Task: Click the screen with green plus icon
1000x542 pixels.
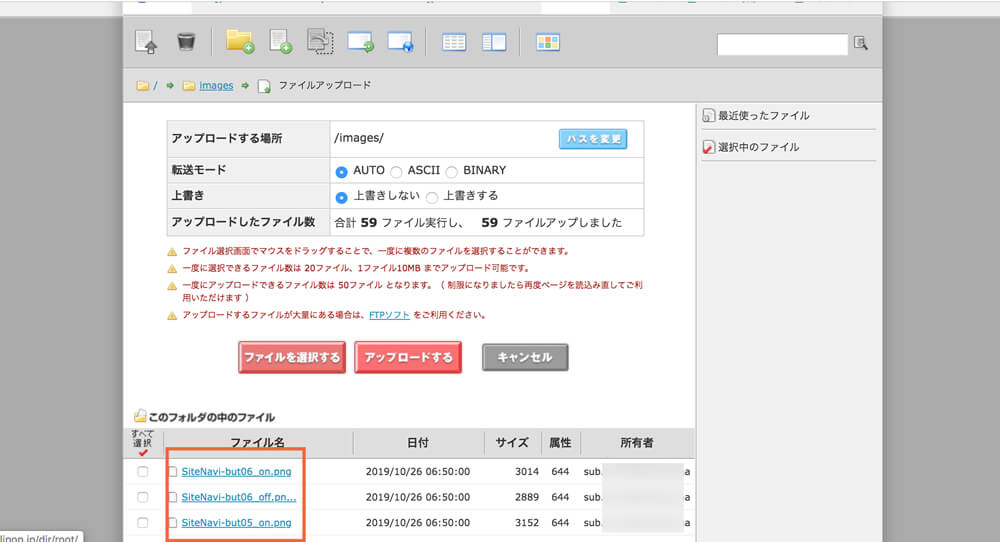Action: [x=360, y=42]
